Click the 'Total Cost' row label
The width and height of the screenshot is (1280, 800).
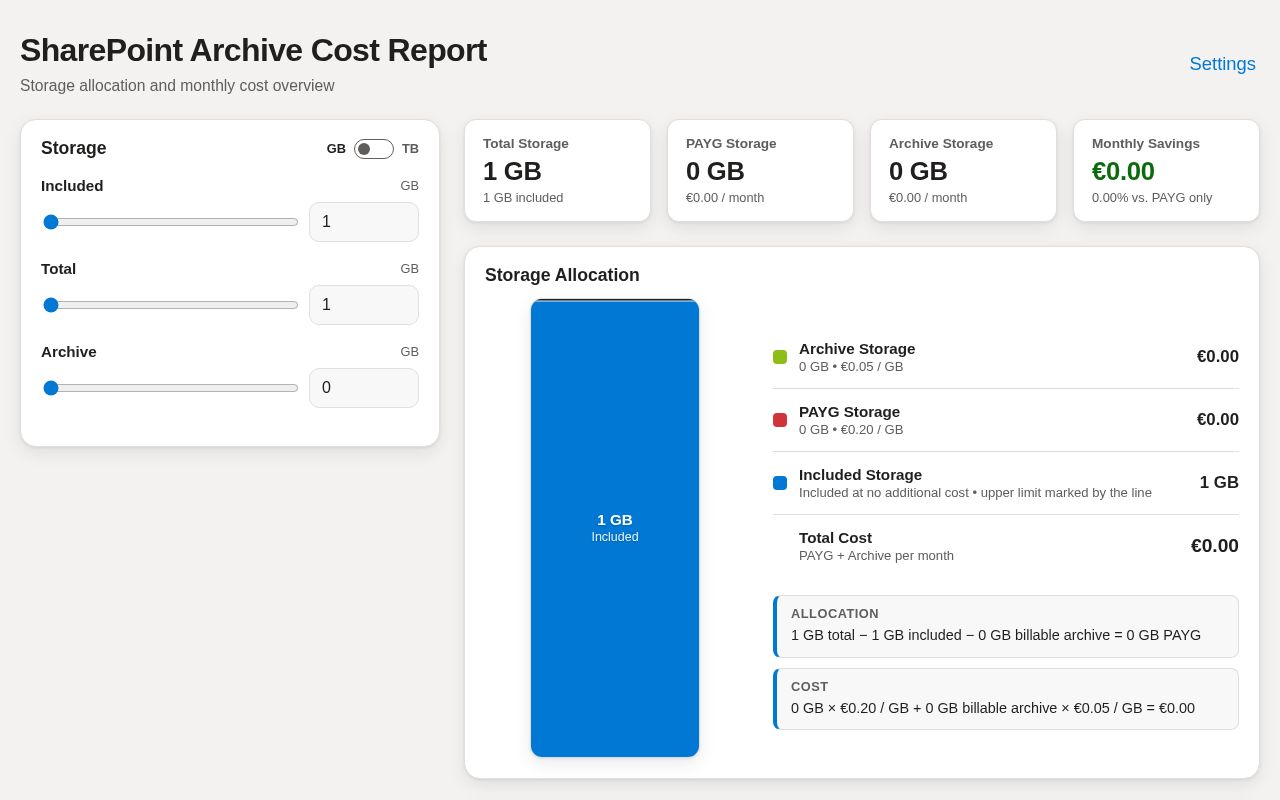point(835,538)
